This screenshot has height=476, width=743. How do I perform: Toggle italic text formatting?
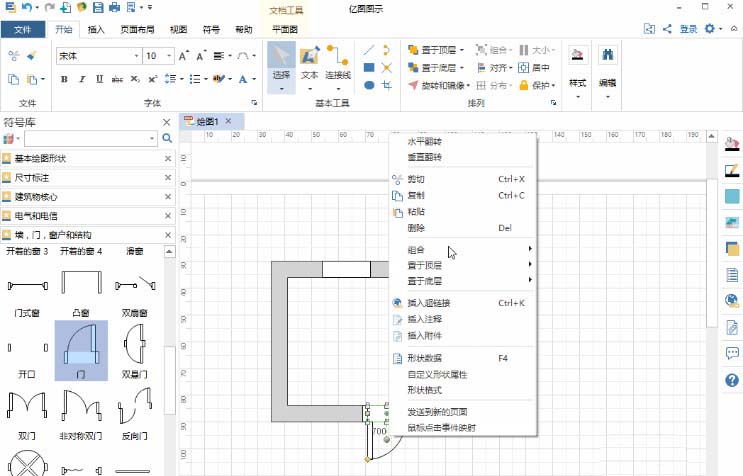click(x=80, y=79)
